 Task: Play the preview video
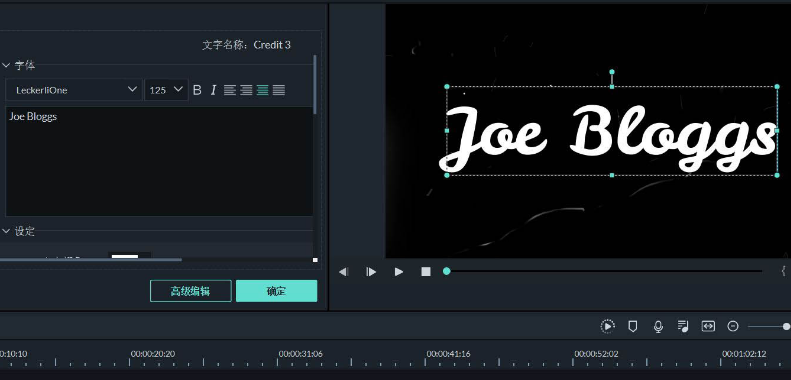coord(399,272)
